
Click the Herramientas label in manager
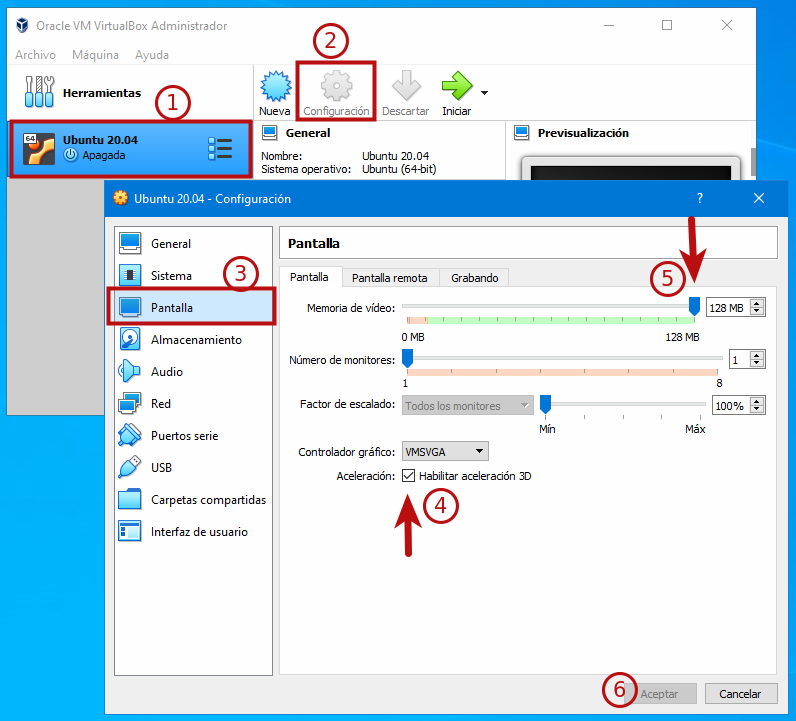tap(102, 93)
